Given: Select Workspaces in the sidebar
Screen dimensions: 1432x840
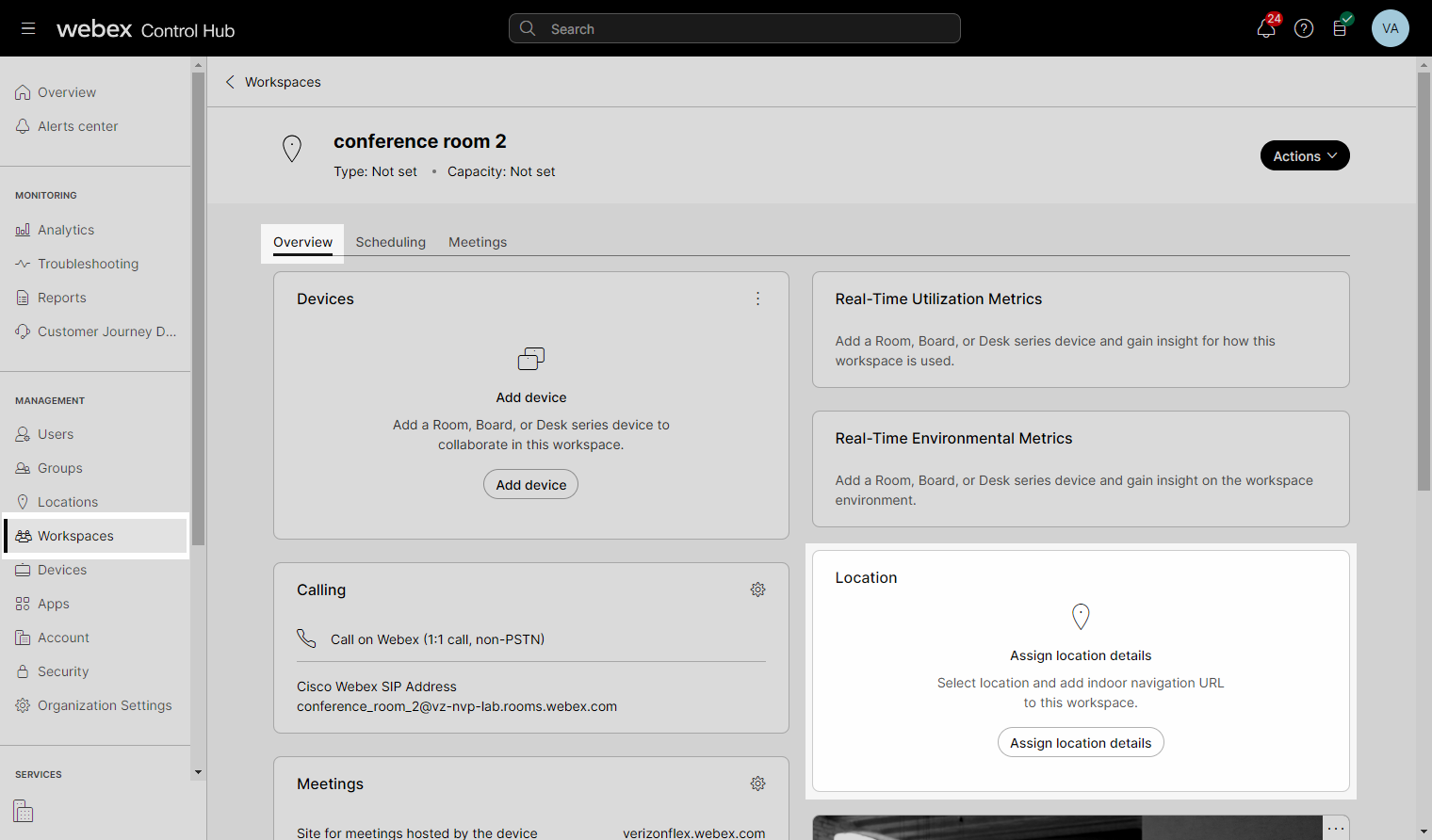Looking at the screenshot, I should click(95, 536).
